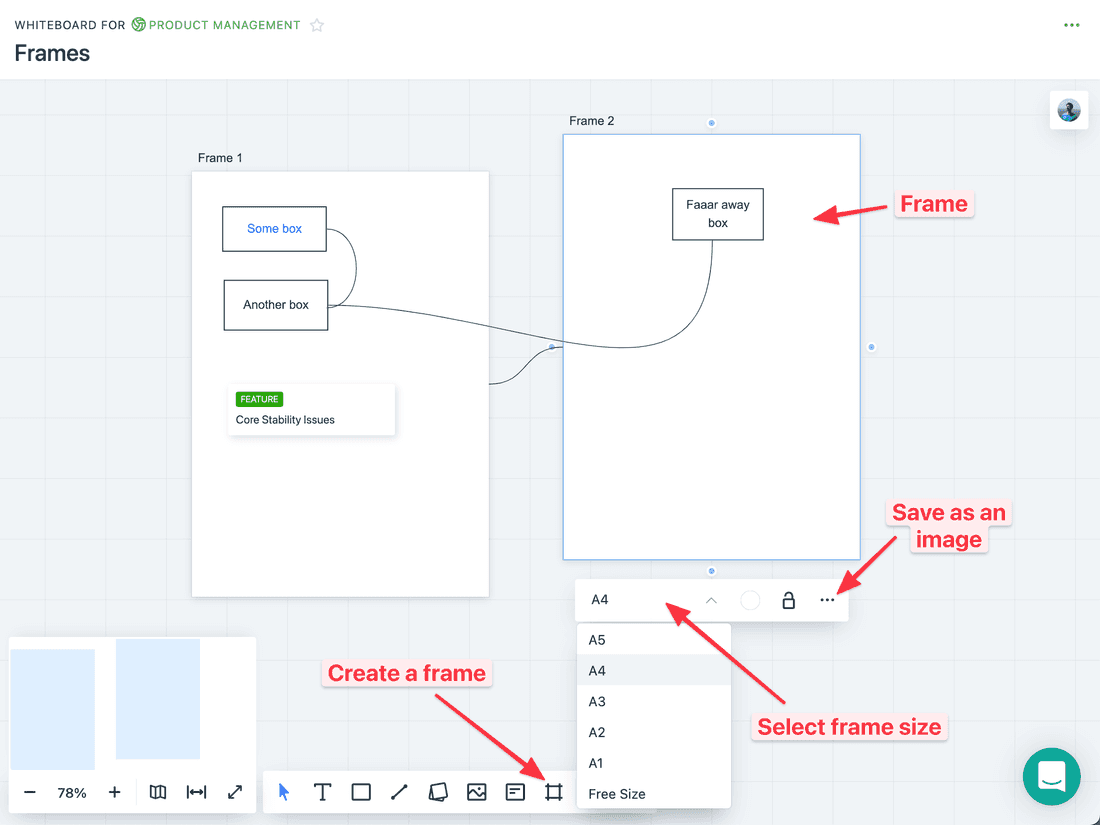
Task: Select the Text tool
Action: point(322,792)
